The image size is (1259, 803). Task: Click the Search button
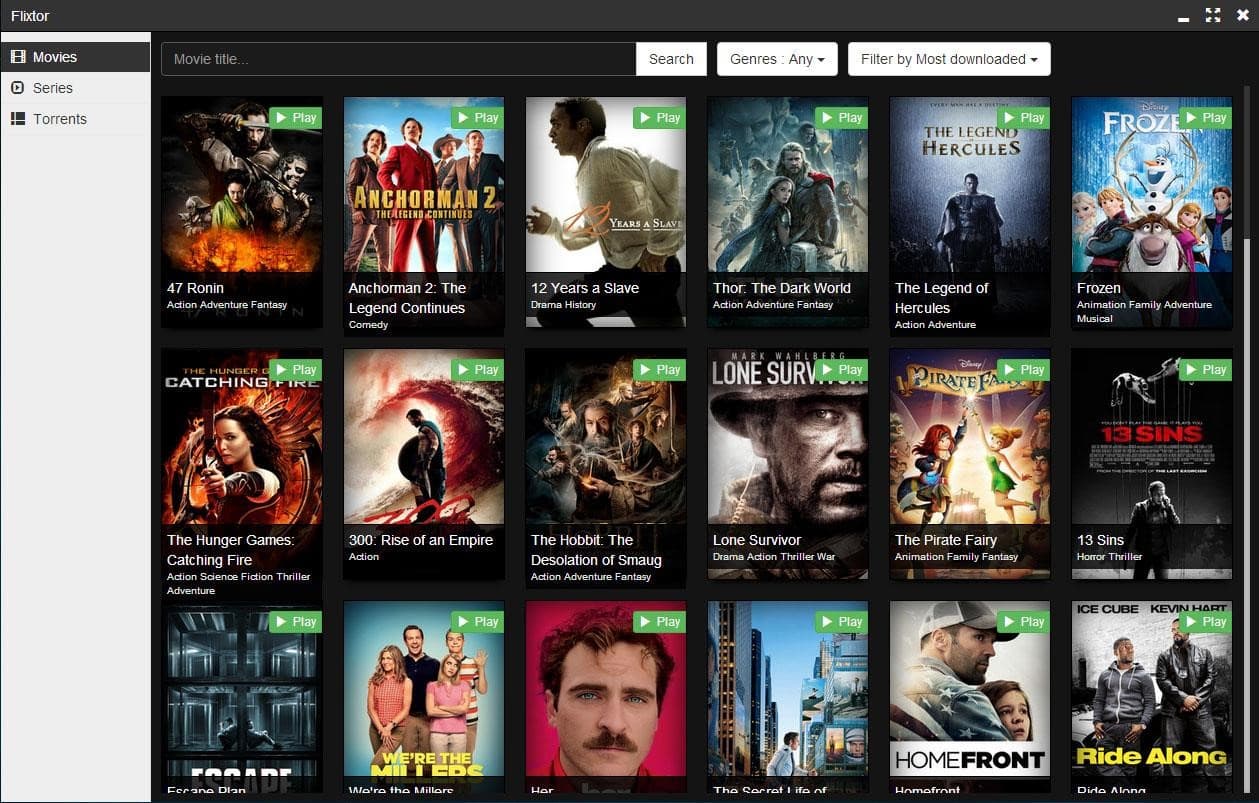tap(671, 59)
